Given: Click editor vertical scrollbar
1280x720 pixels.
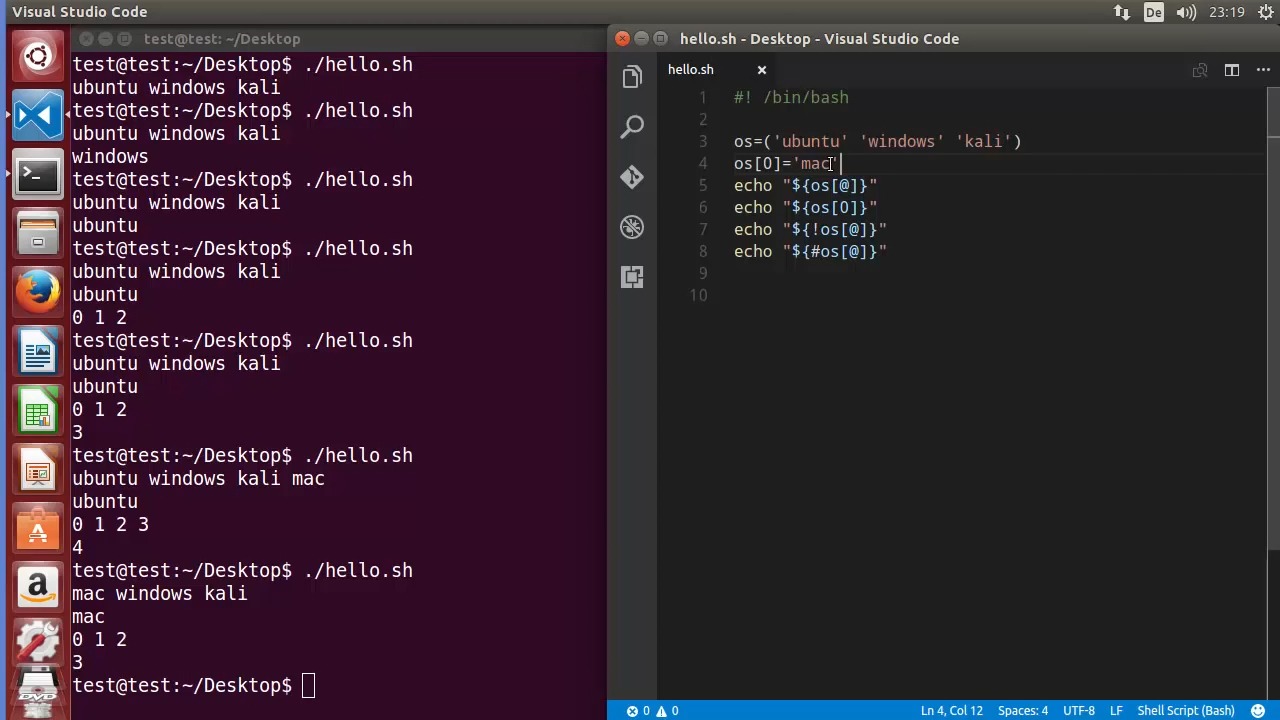Looking at the screenshot, I should pyautogui.click(x=1273, y=320).
